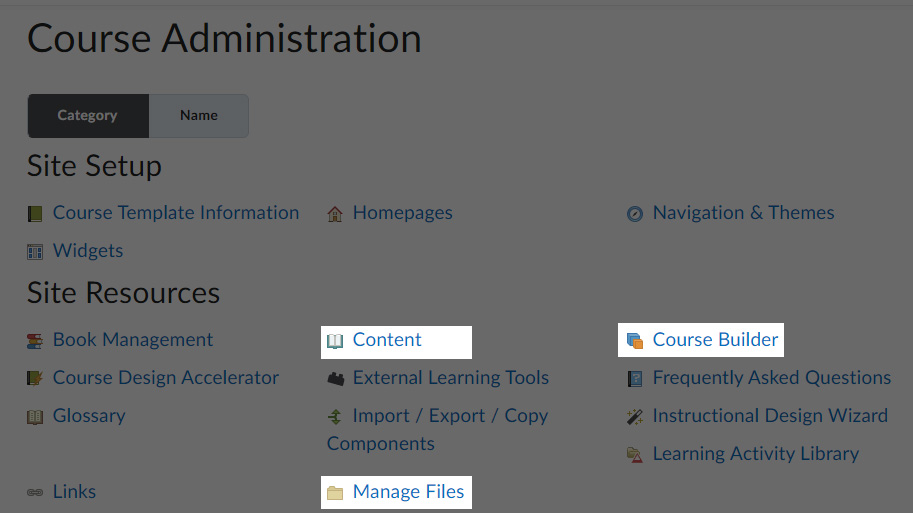The width and height of the screenshot is (913, 513).
Task: Click the Homepages house icon
Action: 335,214
